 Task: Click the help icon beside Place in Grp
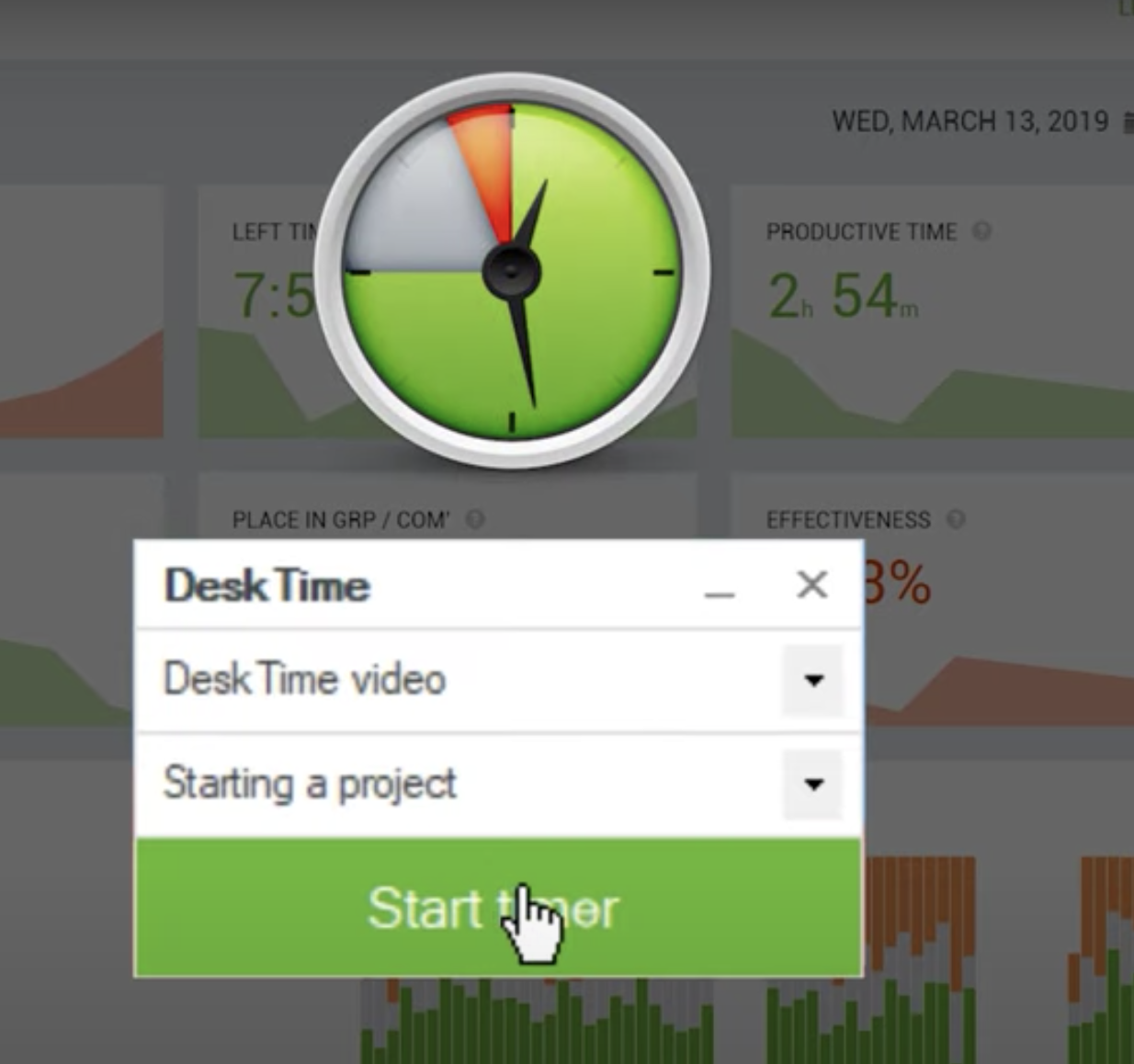point(475,520)
